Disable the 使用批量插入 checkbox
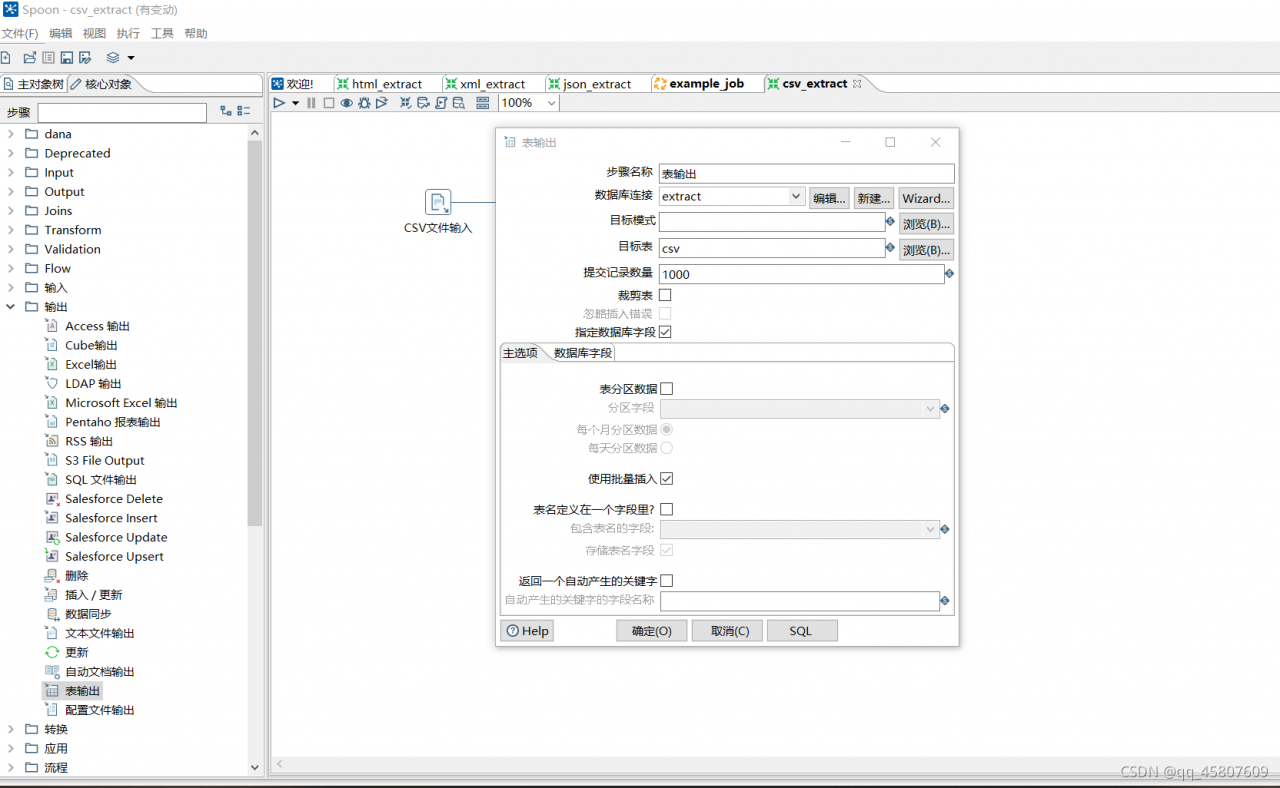Viewport: 1280px width, 788px height. pyautogui.click(x=667, y=479)
